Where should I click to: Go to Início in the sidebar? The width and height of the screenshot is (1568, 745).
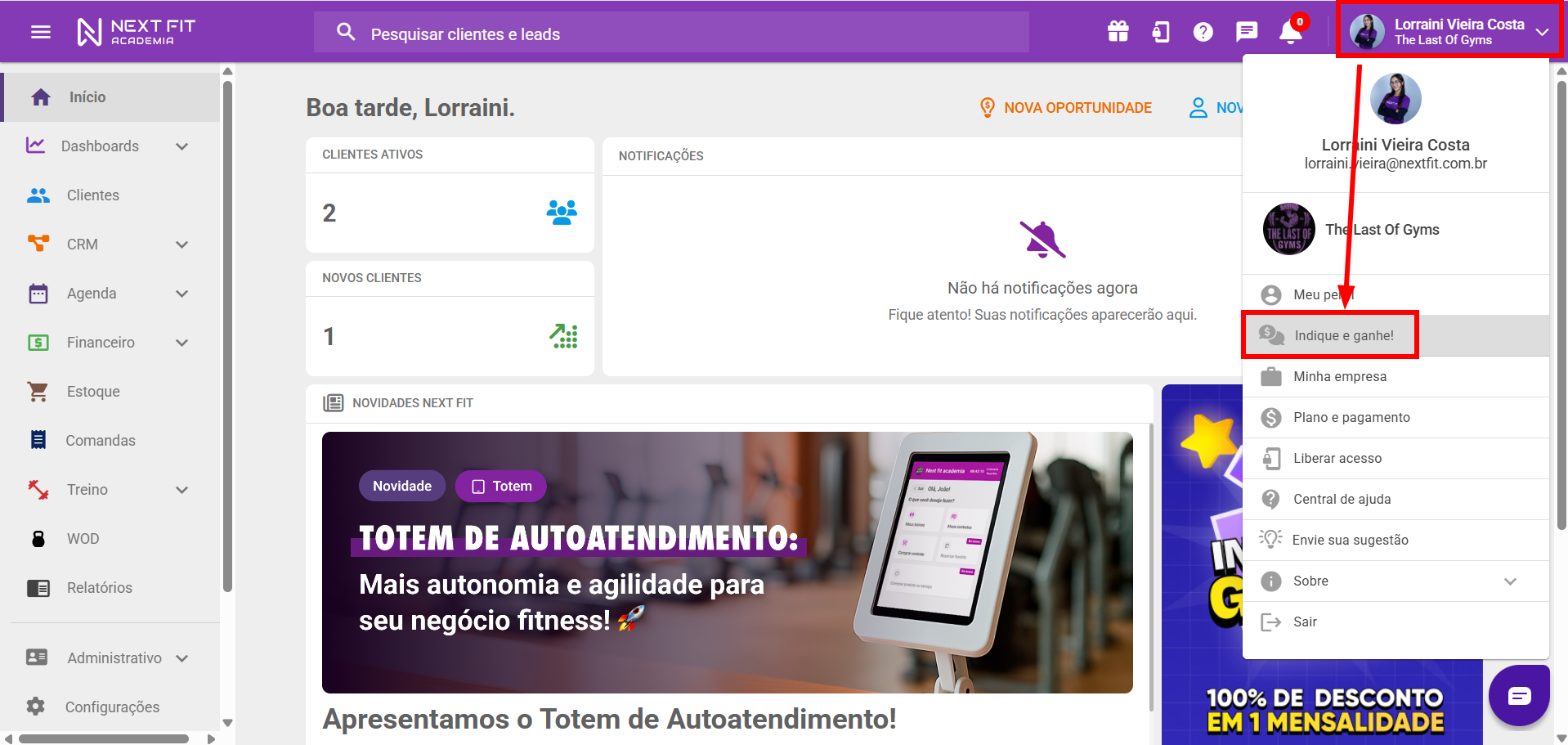[x=110, y=97]
